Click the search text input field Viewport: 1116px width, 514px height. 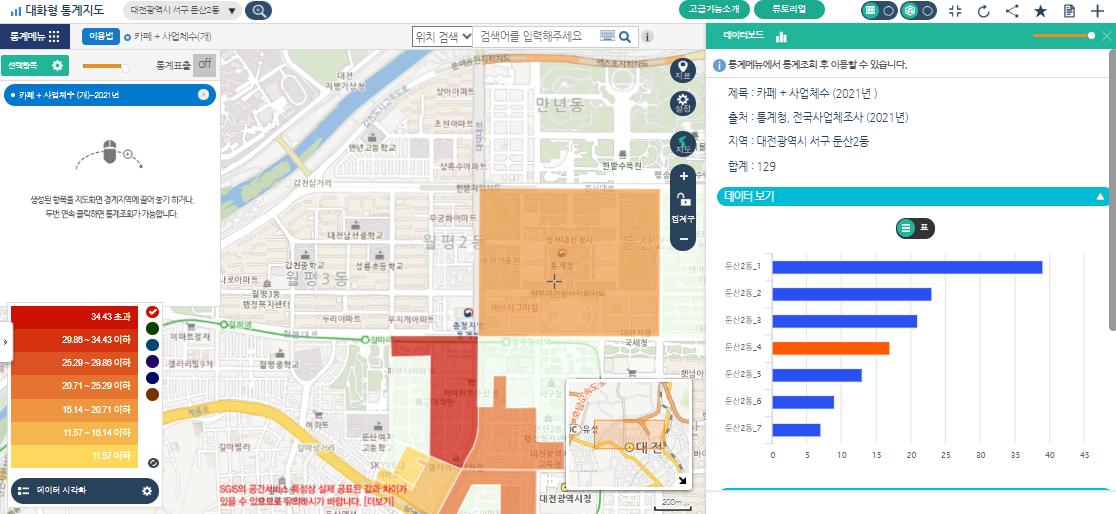tap(537, 36)
